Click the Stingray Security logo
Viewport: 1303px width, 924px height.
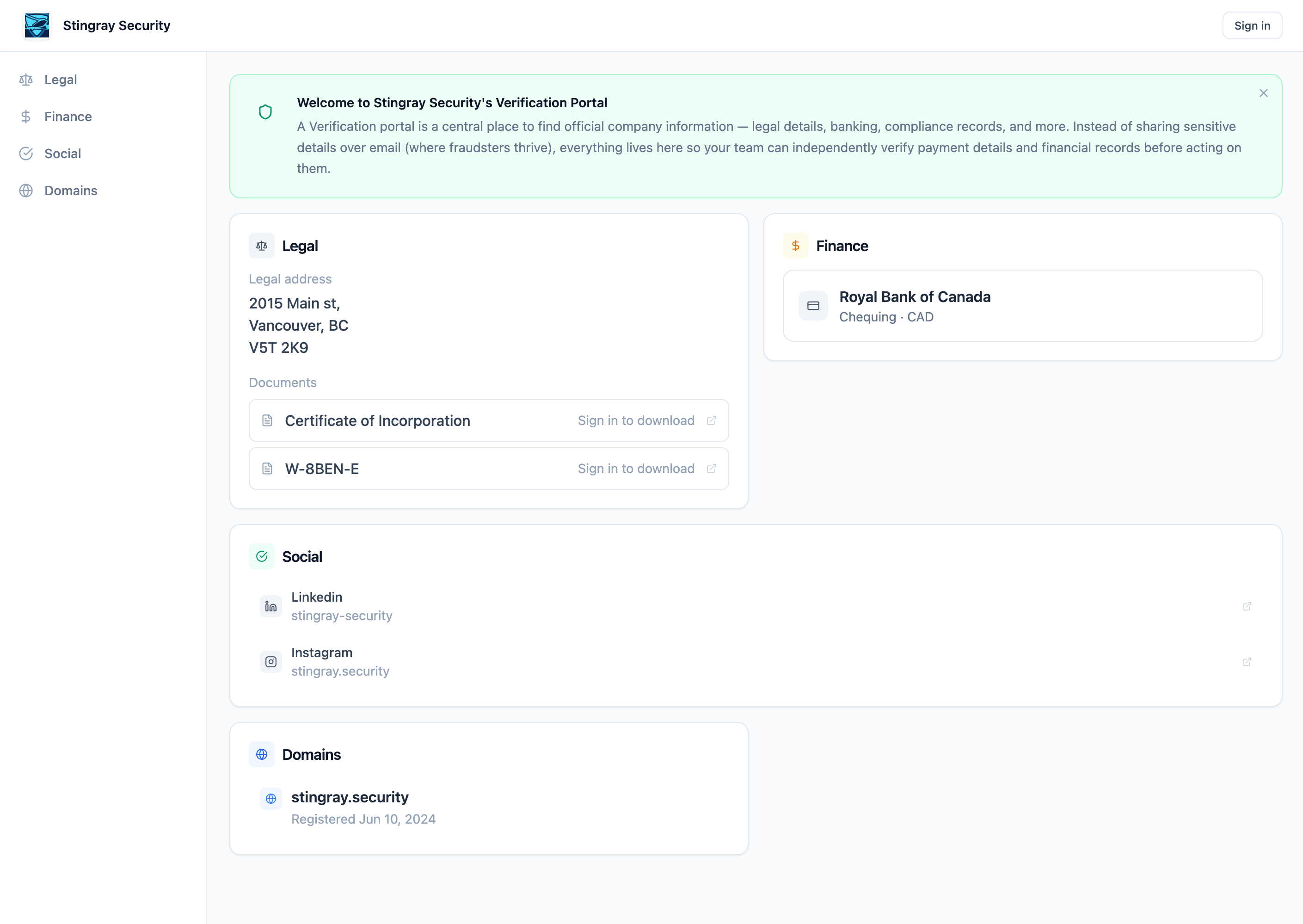(37, 25)
